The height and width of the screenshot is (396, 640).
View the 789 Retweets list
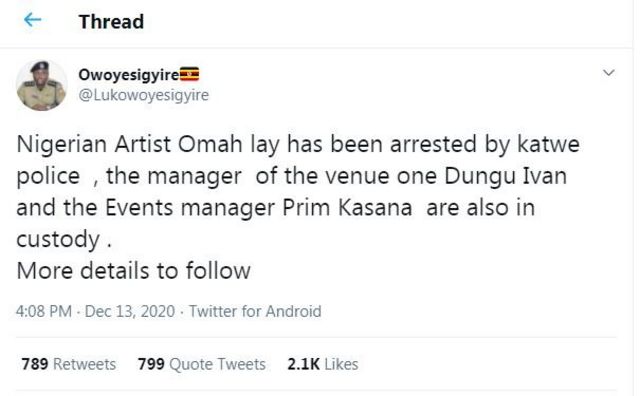tap(69, 364)
